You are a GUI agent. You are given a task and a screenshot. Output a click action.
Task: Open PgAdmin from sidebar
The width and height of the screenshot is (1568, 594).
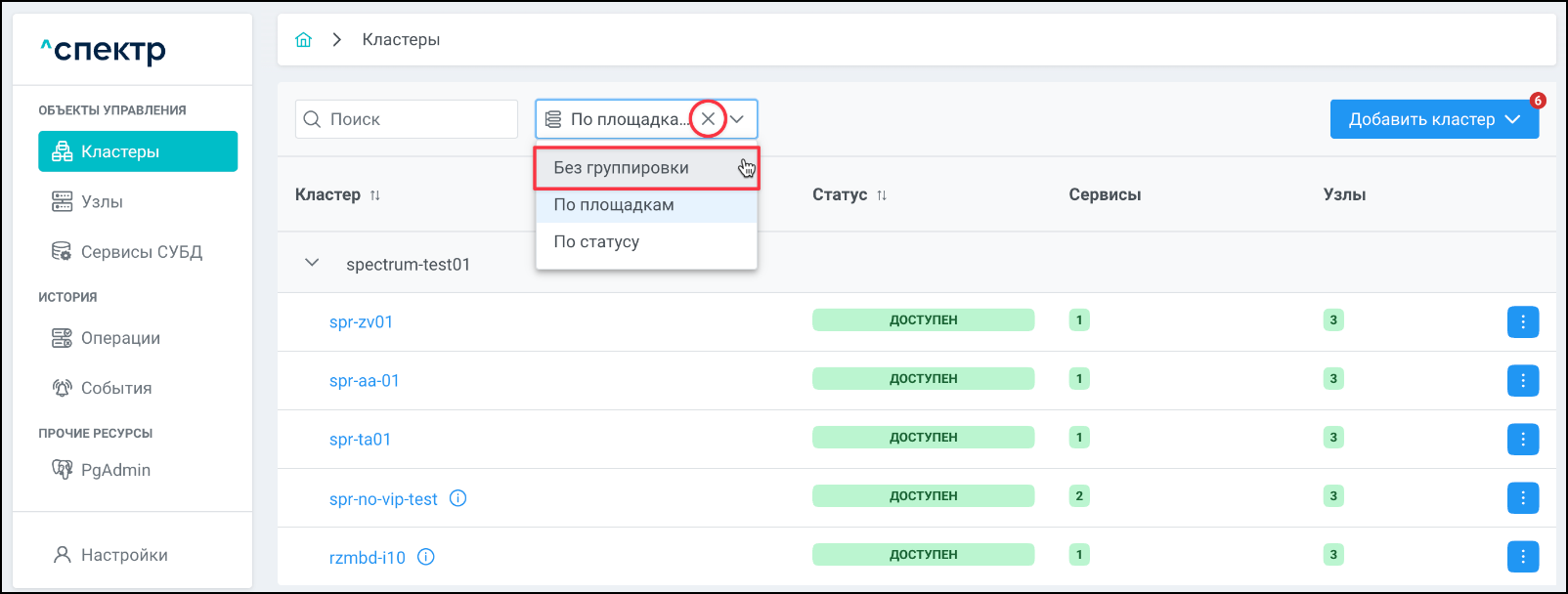pyautogui.click(x=115, y=470)
